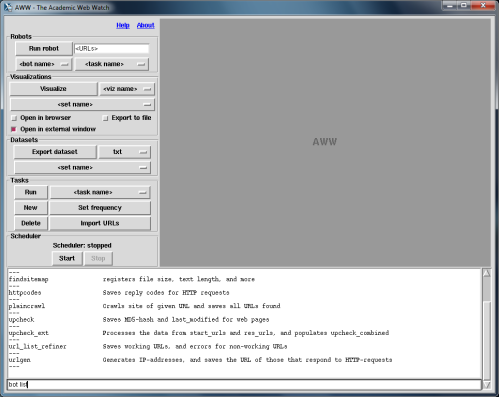This screenshot has width=499, height=397.
Task: Click the New task button
Action: [x=31, y=208]
